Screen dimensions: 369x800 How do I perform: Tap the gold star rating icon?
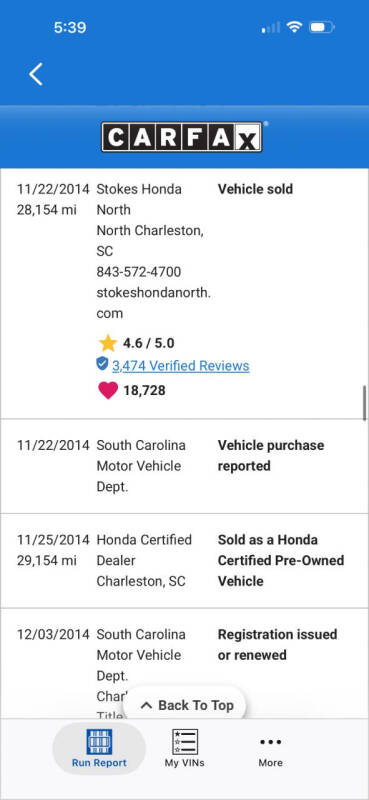(x=108, y=343)
